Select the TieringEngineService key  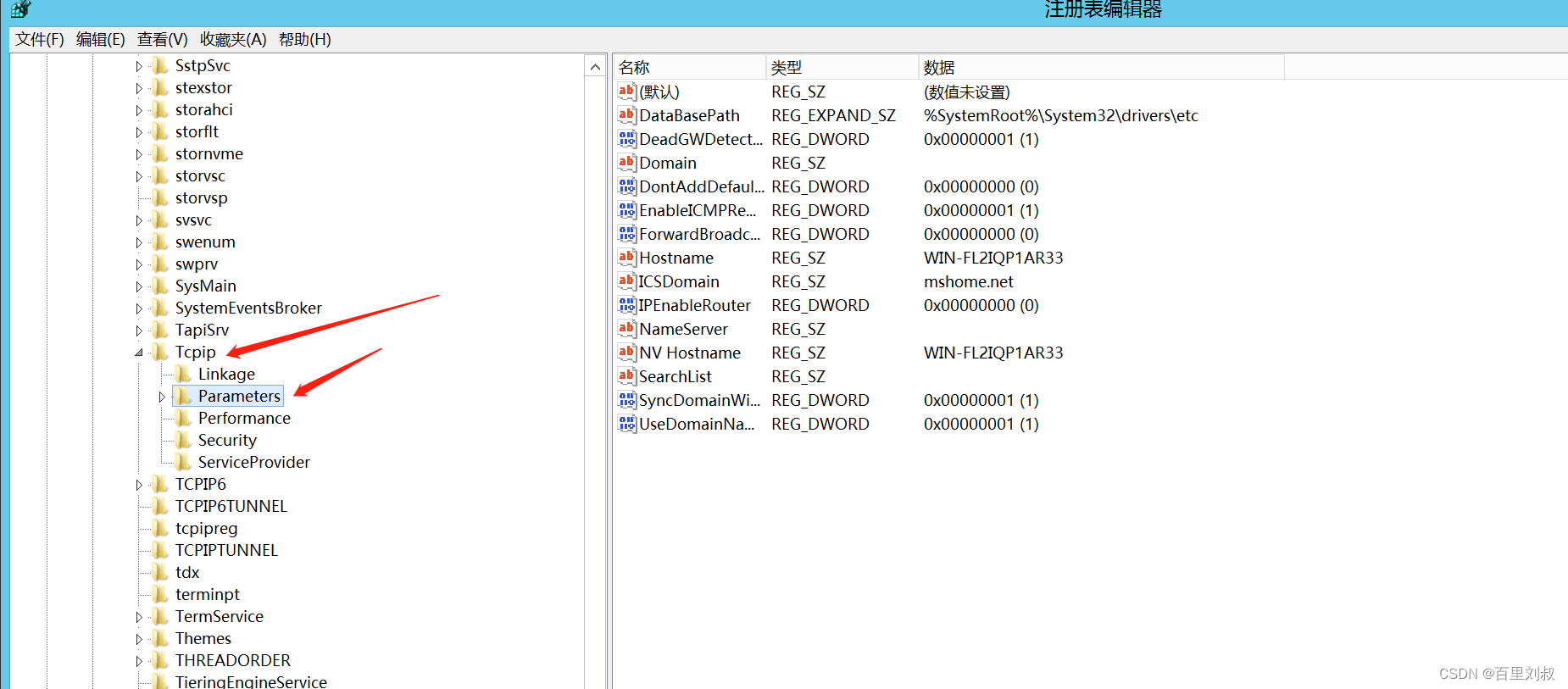(251, 681)
